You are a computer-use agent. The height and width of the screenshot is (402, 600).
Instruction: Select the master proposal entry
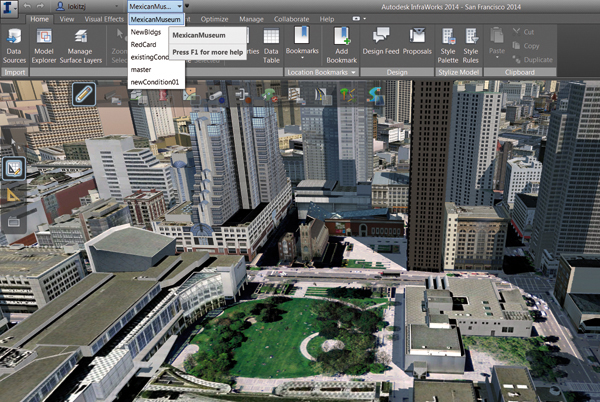coord(141,70)
